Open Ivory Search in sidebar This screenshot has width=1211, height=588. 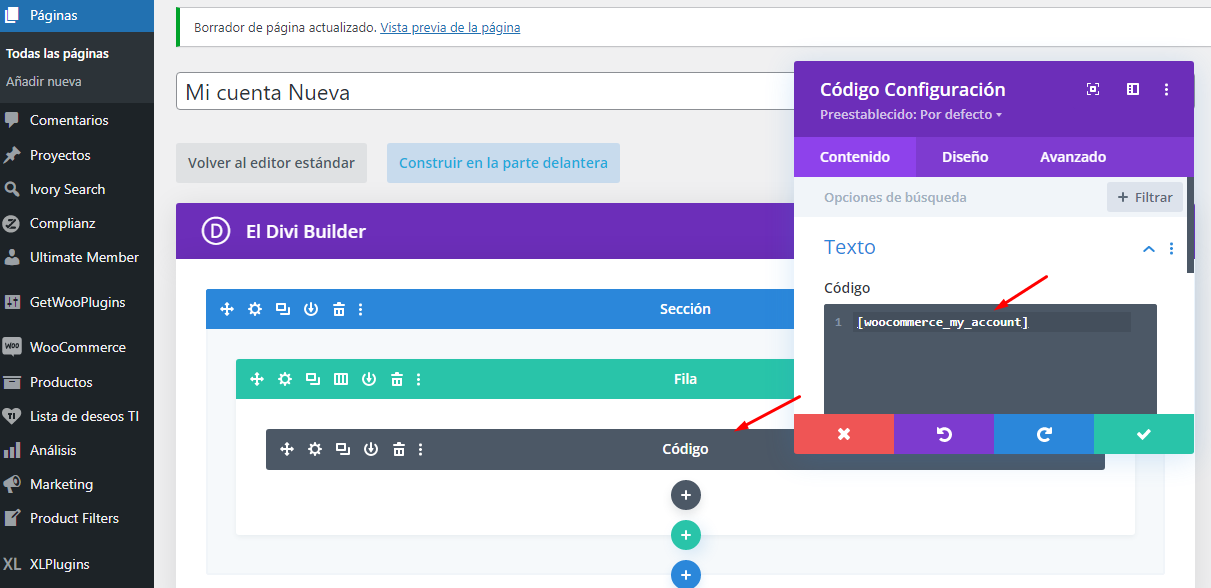77,189
